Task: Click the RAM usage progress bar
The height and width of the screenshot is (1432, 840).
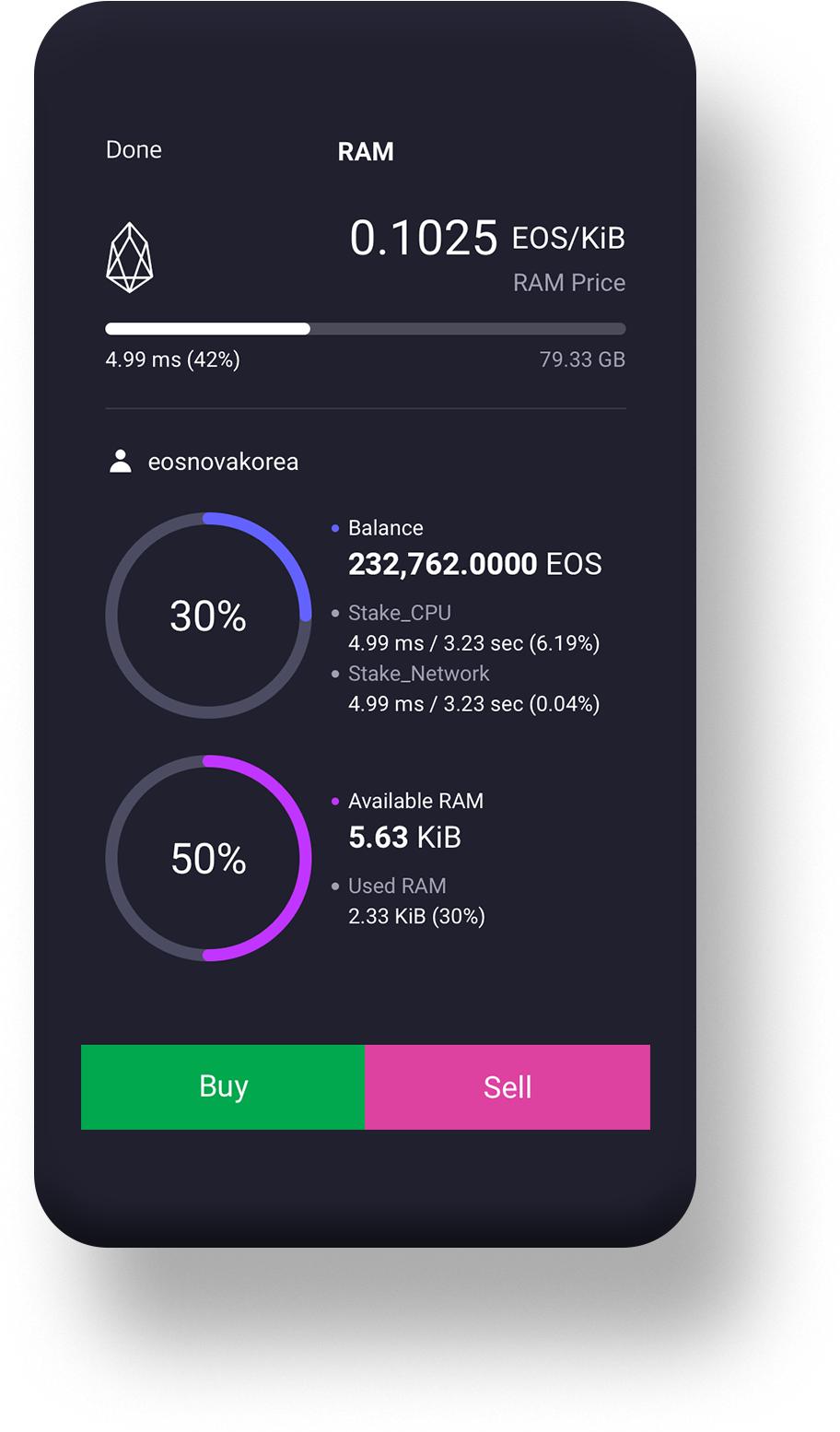Action: [x=366, y=329]
